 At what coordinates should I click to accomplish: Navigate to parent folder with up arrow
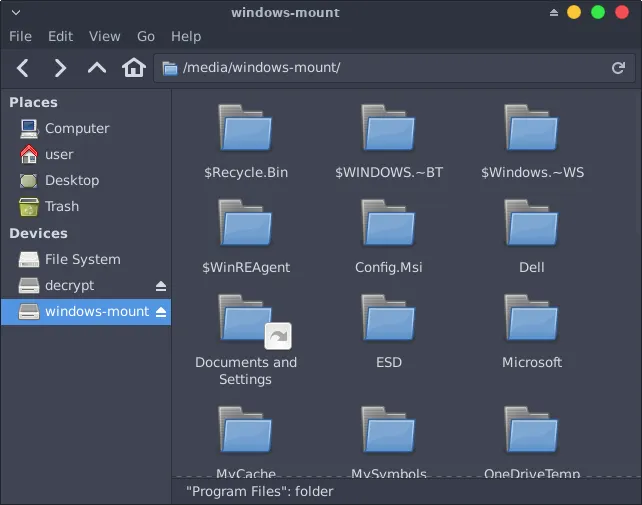pyautogui.click(x=97, y=68)
